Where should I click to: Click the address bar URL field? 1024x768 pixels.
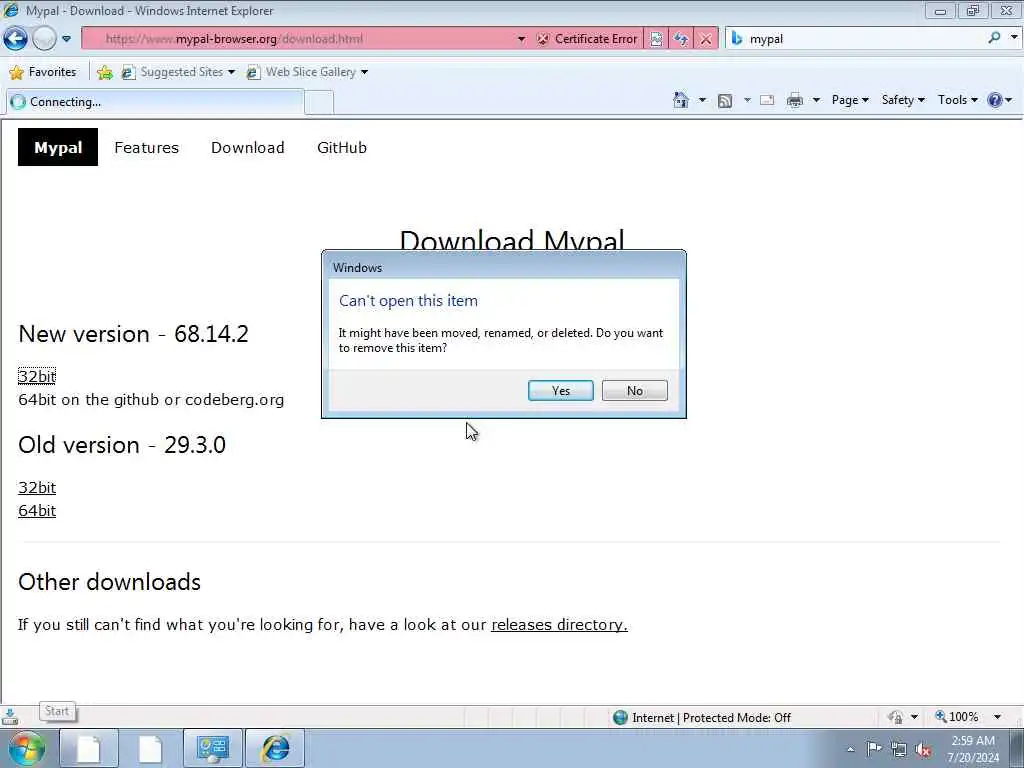[x=300, y=39]
